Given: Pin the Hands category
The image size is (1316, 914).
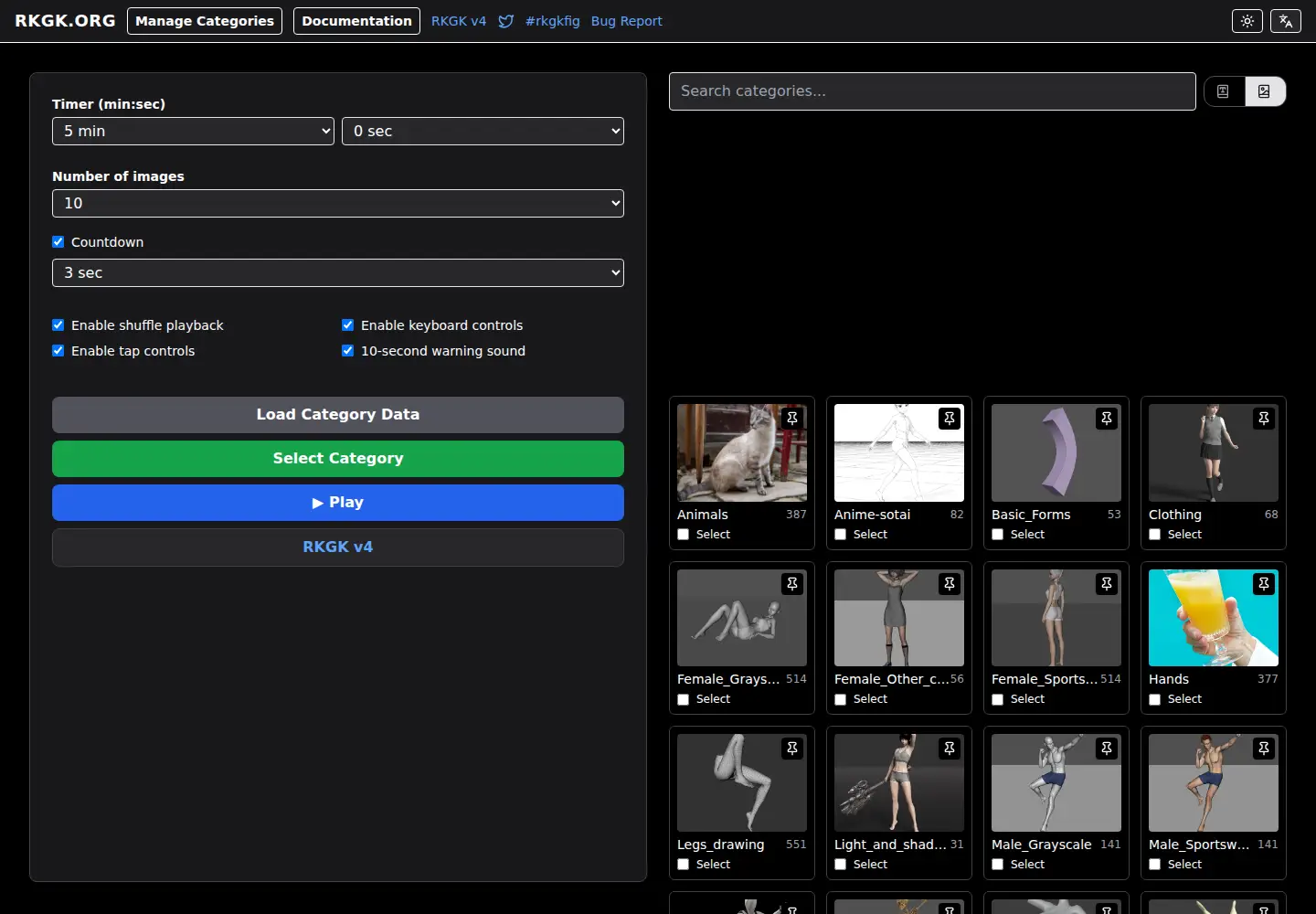Looking at the screenshot, I should click(1264, 584).
